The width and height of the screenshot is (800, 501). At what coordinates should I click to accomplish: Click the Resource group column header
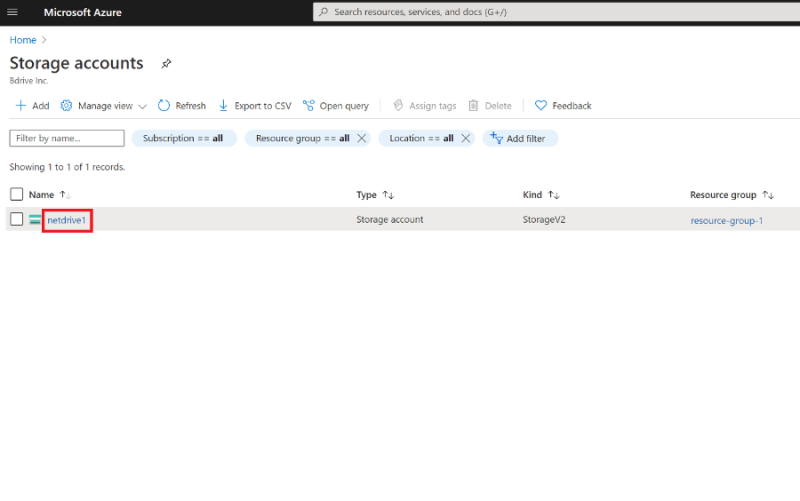tap(723, 195)
